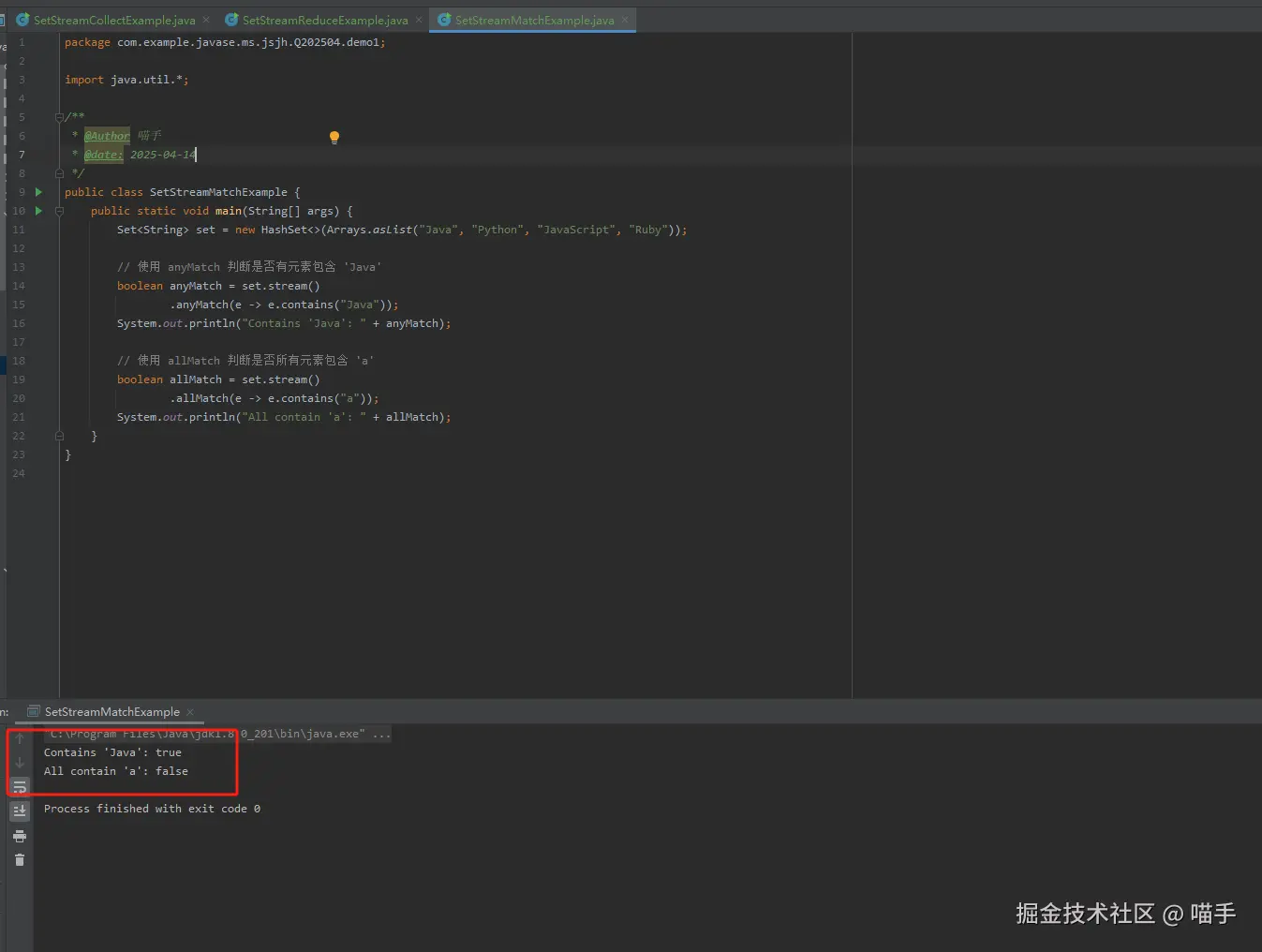The image size is (1262, 952).
Task: Click console output "All contain 'a': false"
Action: pos(116,771)
